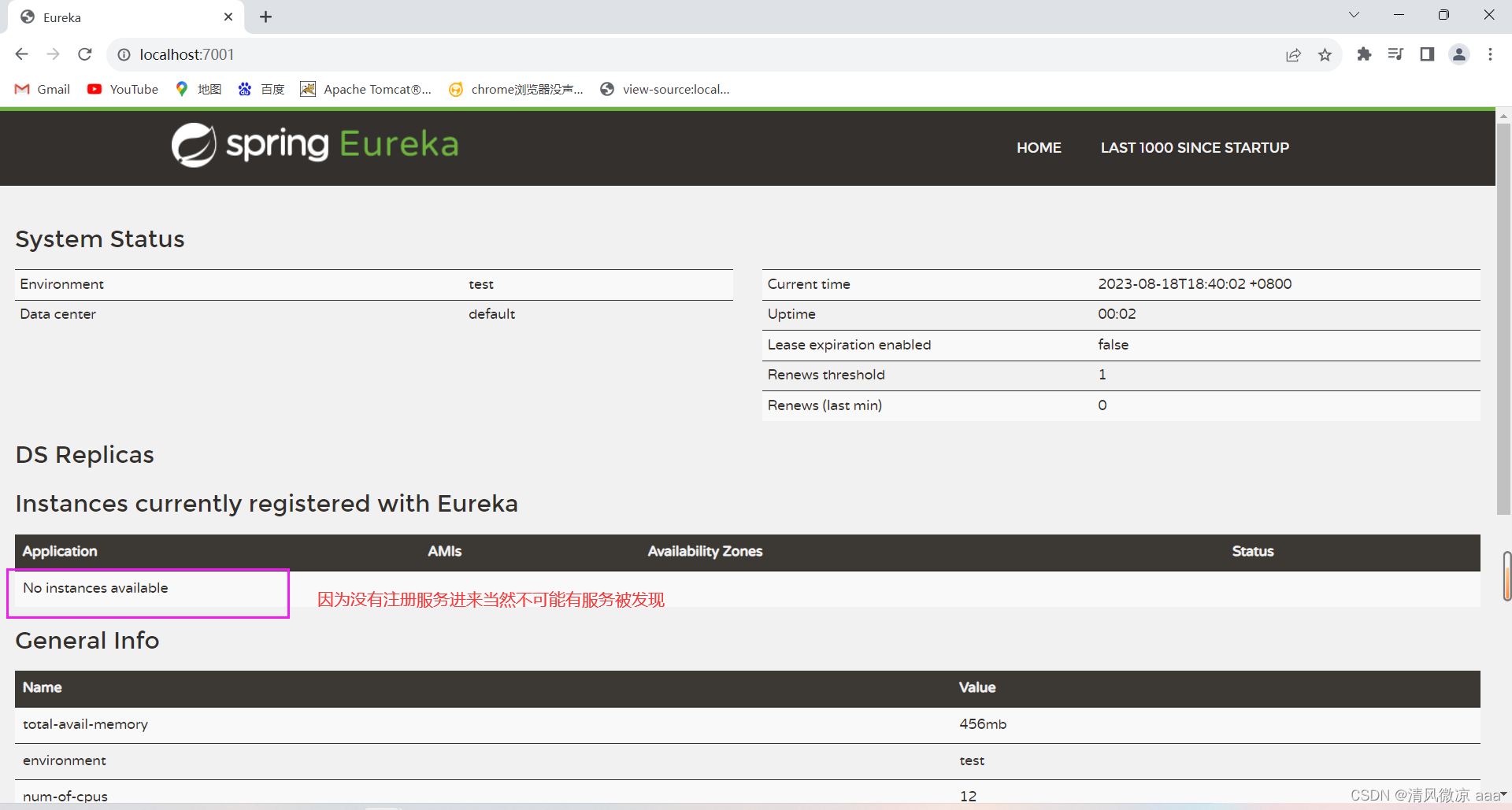Click the total-avail-memory row name
Viewport: 1512px width, 810px height.
point(85,724)
